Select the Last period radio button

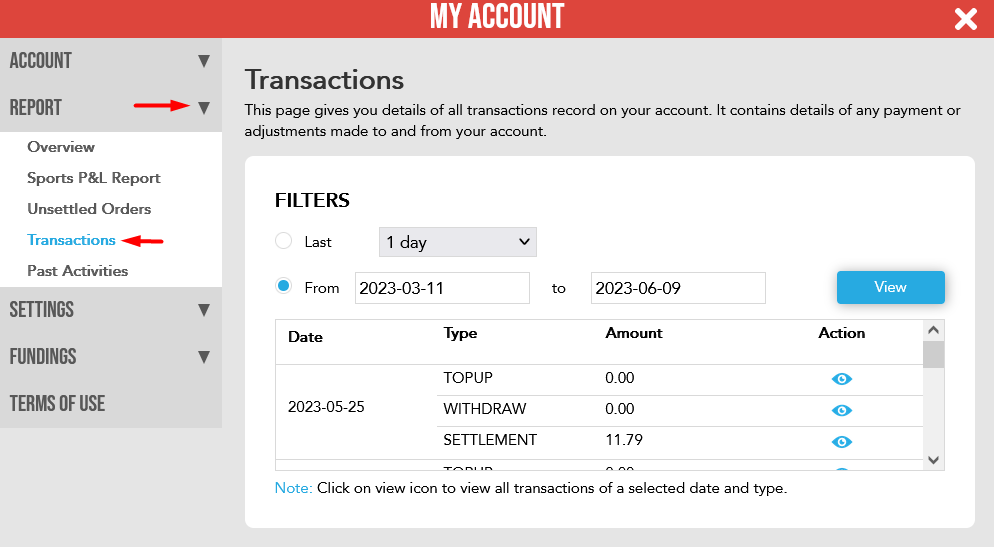click(x=283, y=241)
